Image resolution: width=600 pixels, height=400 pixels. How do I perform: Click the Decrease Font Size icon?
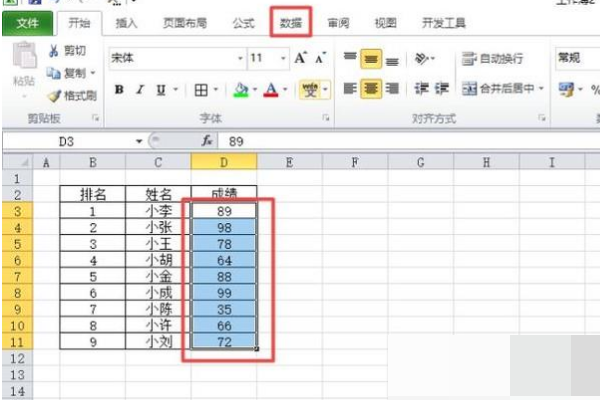coord(321,58)
